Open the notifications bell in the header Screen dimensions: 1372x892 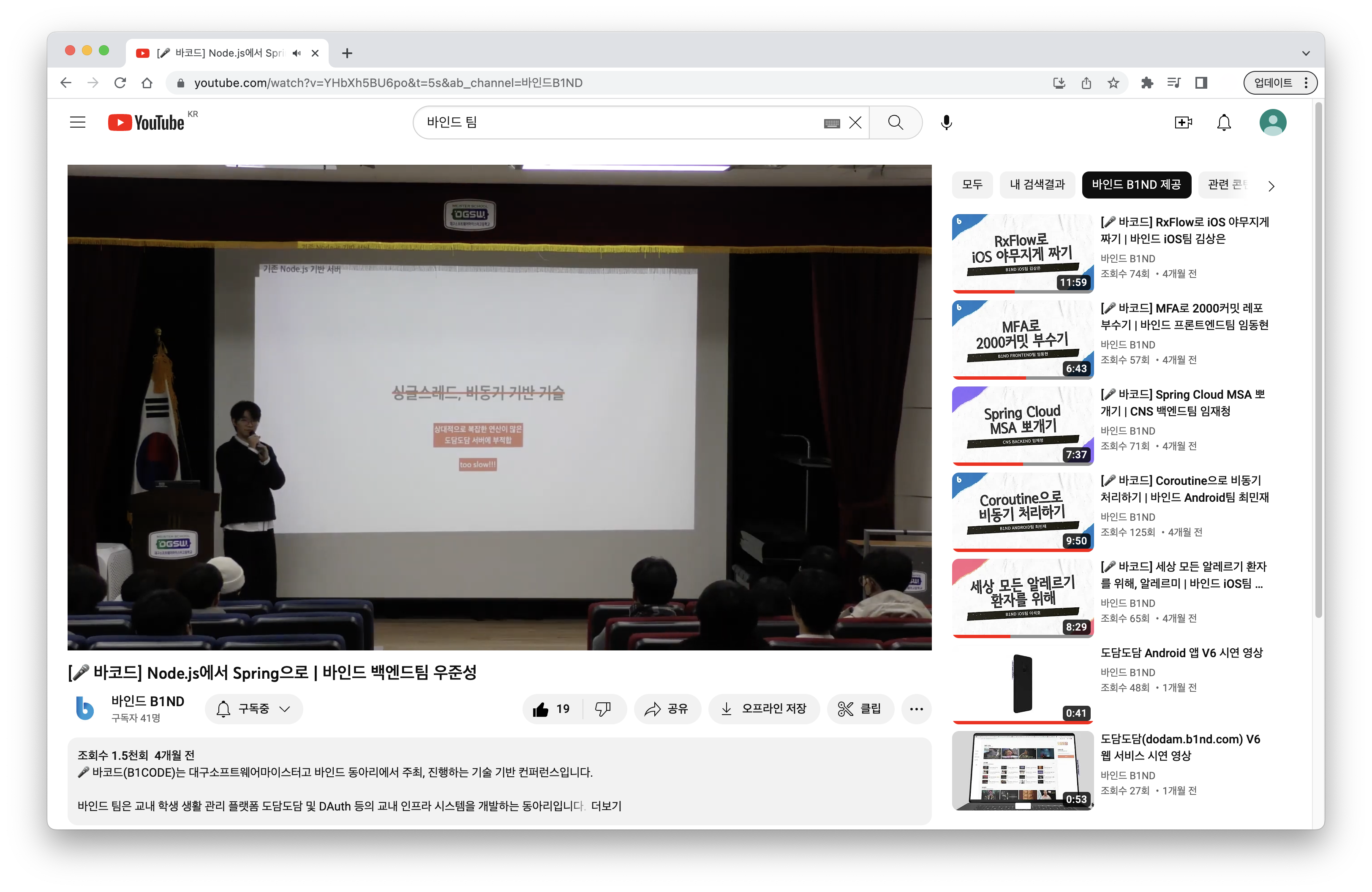click(1223, 122)
